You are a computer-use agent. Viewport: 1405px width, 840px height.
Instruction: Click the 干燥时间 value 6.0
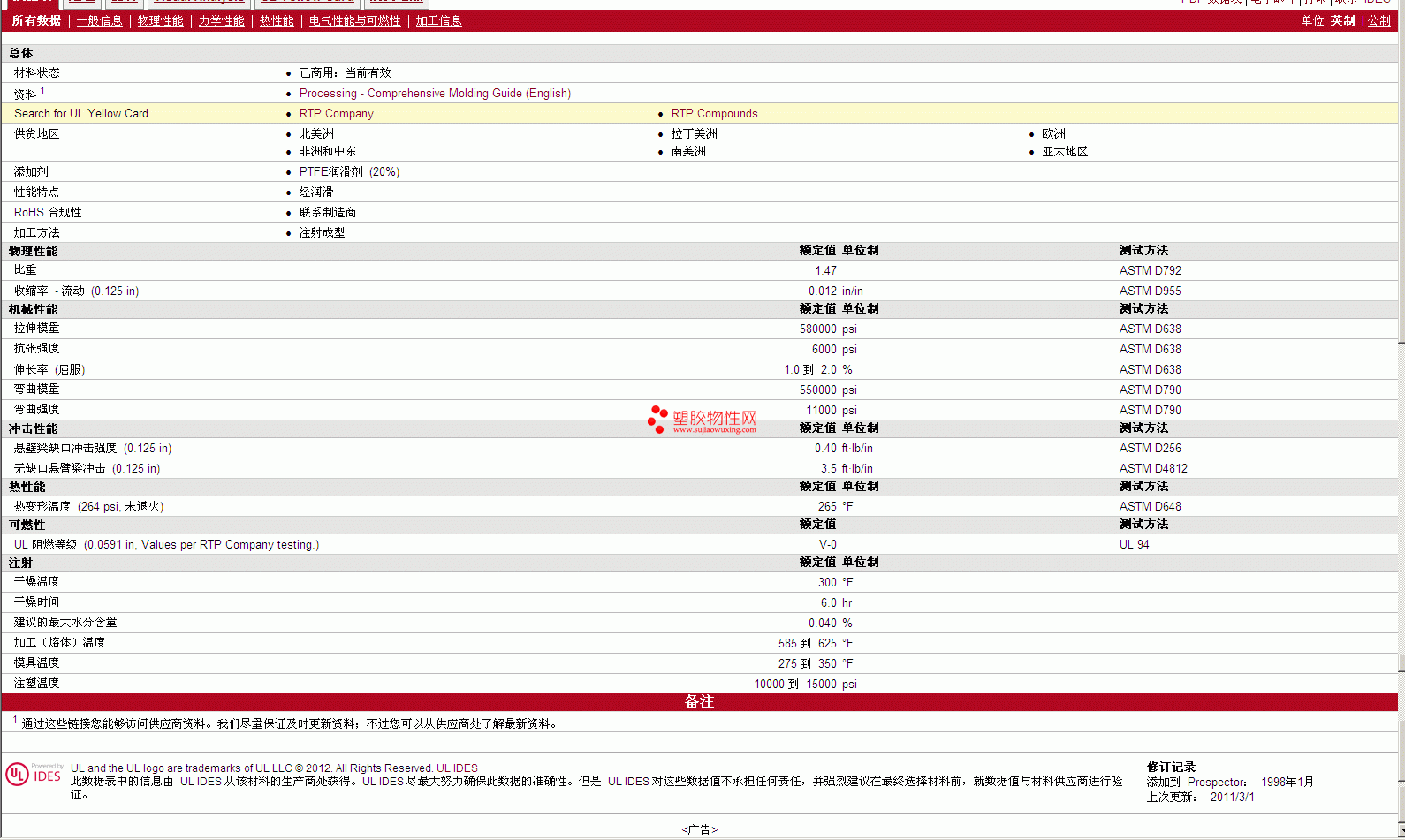(829, 603)
